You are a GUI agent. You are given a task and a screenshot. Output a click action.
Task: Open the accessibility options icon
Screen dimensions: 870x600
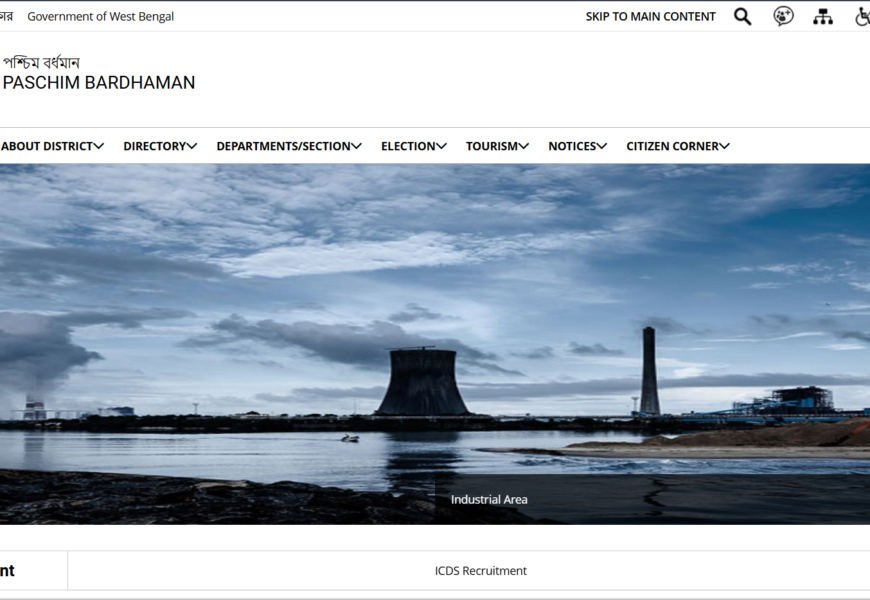862,16
